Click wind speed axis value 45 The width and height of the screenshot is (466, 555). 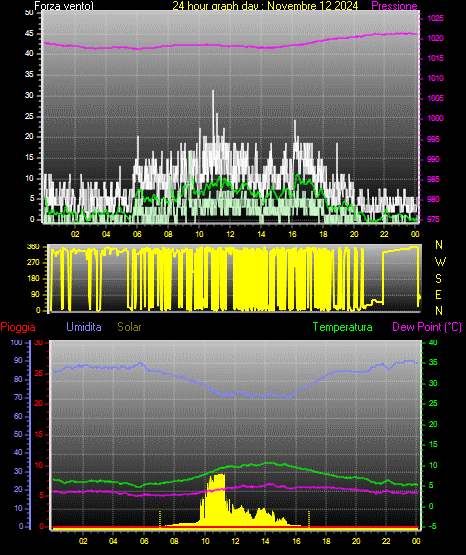coord(29,34)
